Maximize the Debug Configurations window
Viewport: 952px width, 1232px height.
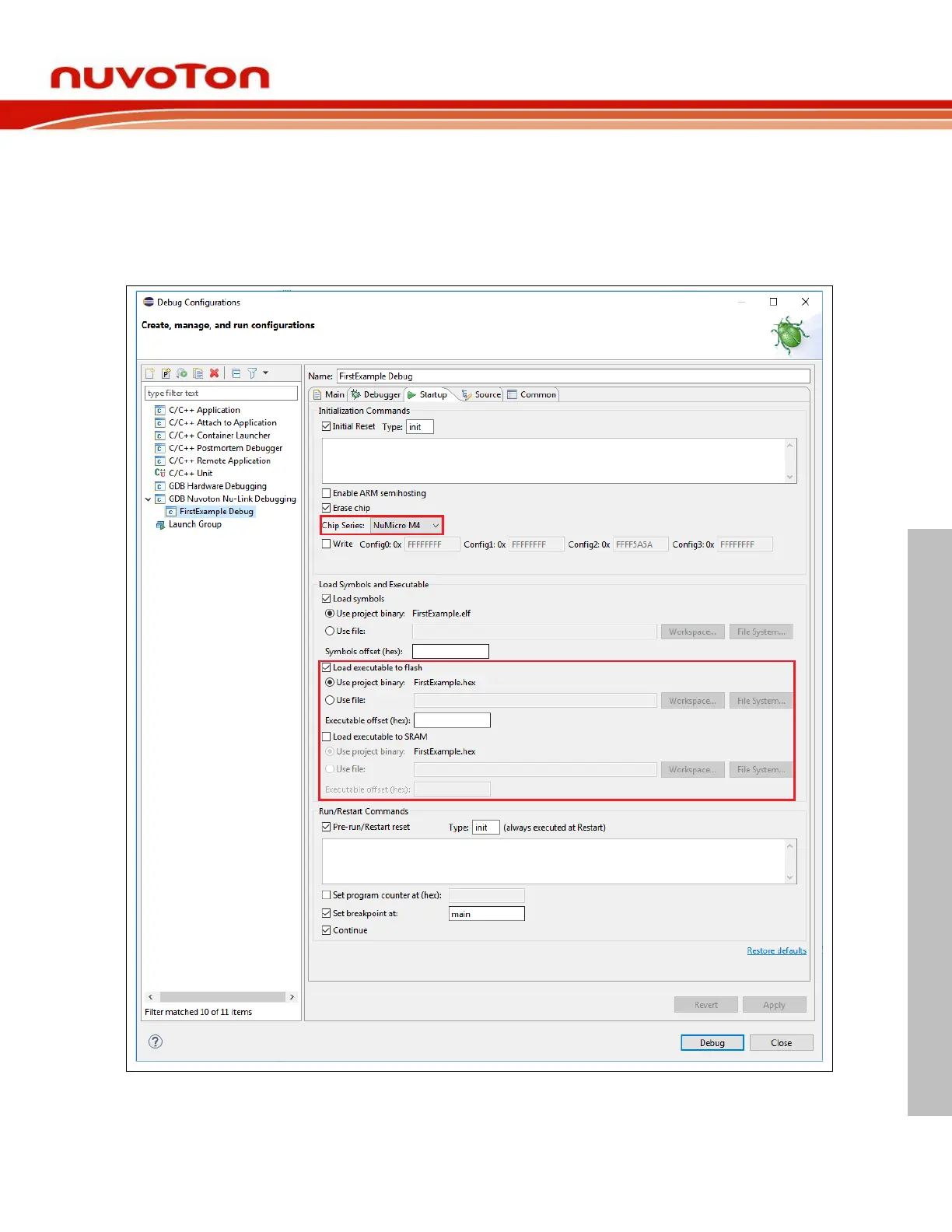(773, 302)
